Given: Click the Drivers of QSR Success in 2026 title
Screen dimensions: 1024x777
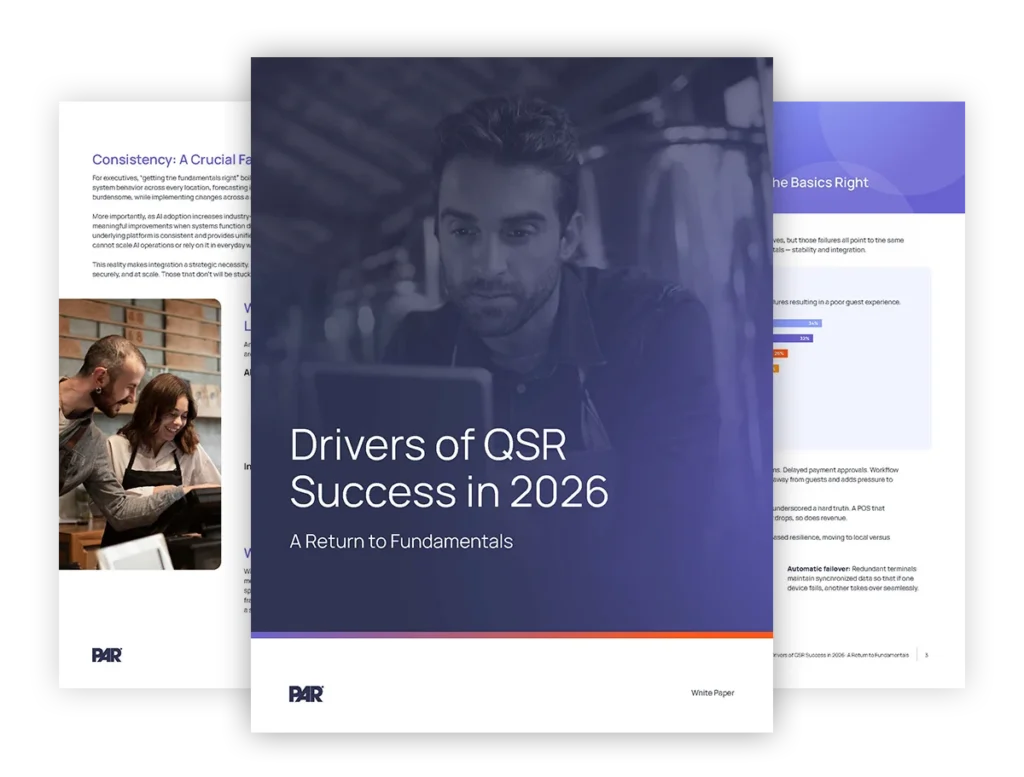Looking at the screenshot, I should tap(449, 468).
